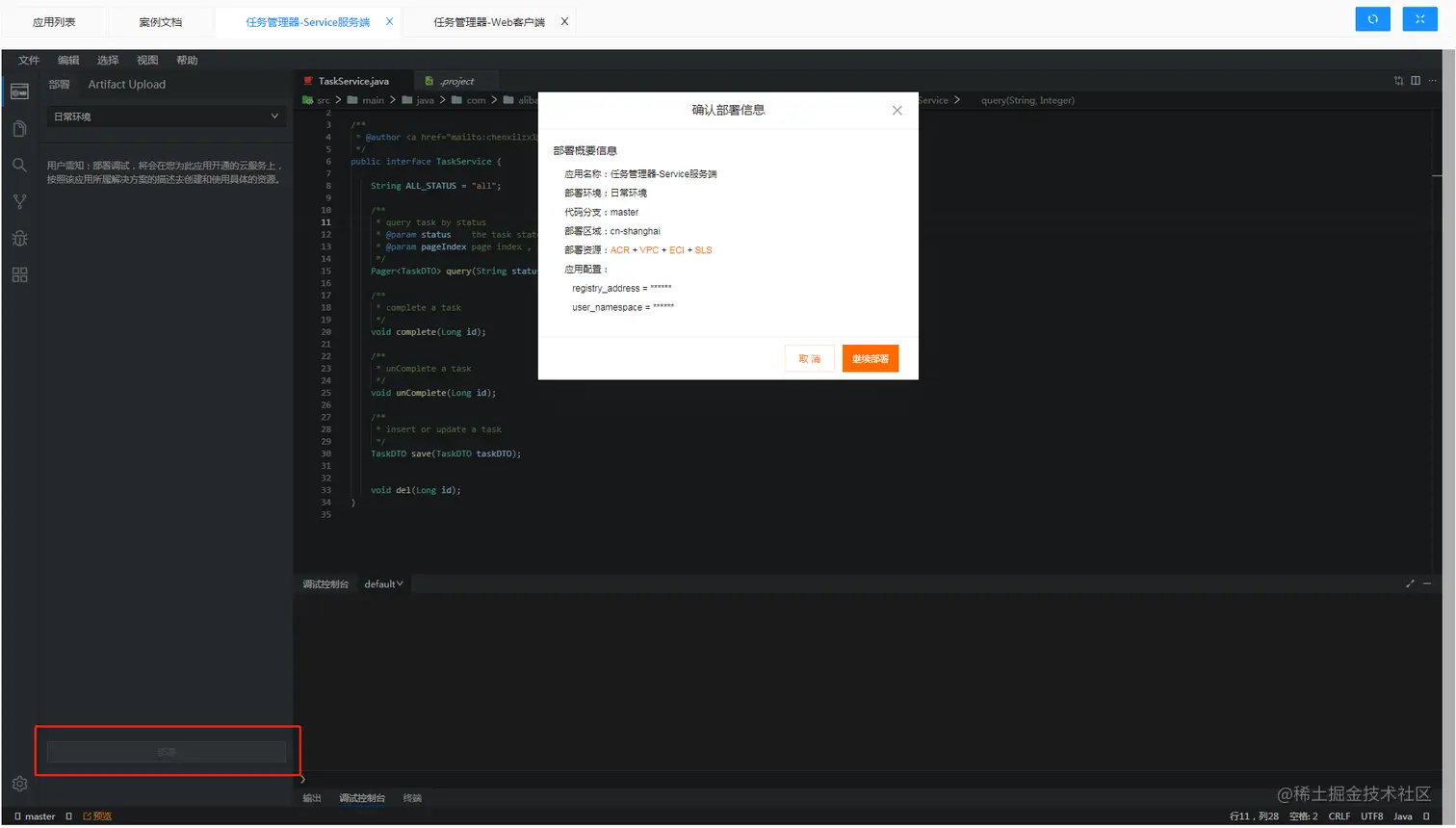Switch to the 输出 output tab
The height and width of the screenshot is (828, 1456).
[x=312, y=798]
